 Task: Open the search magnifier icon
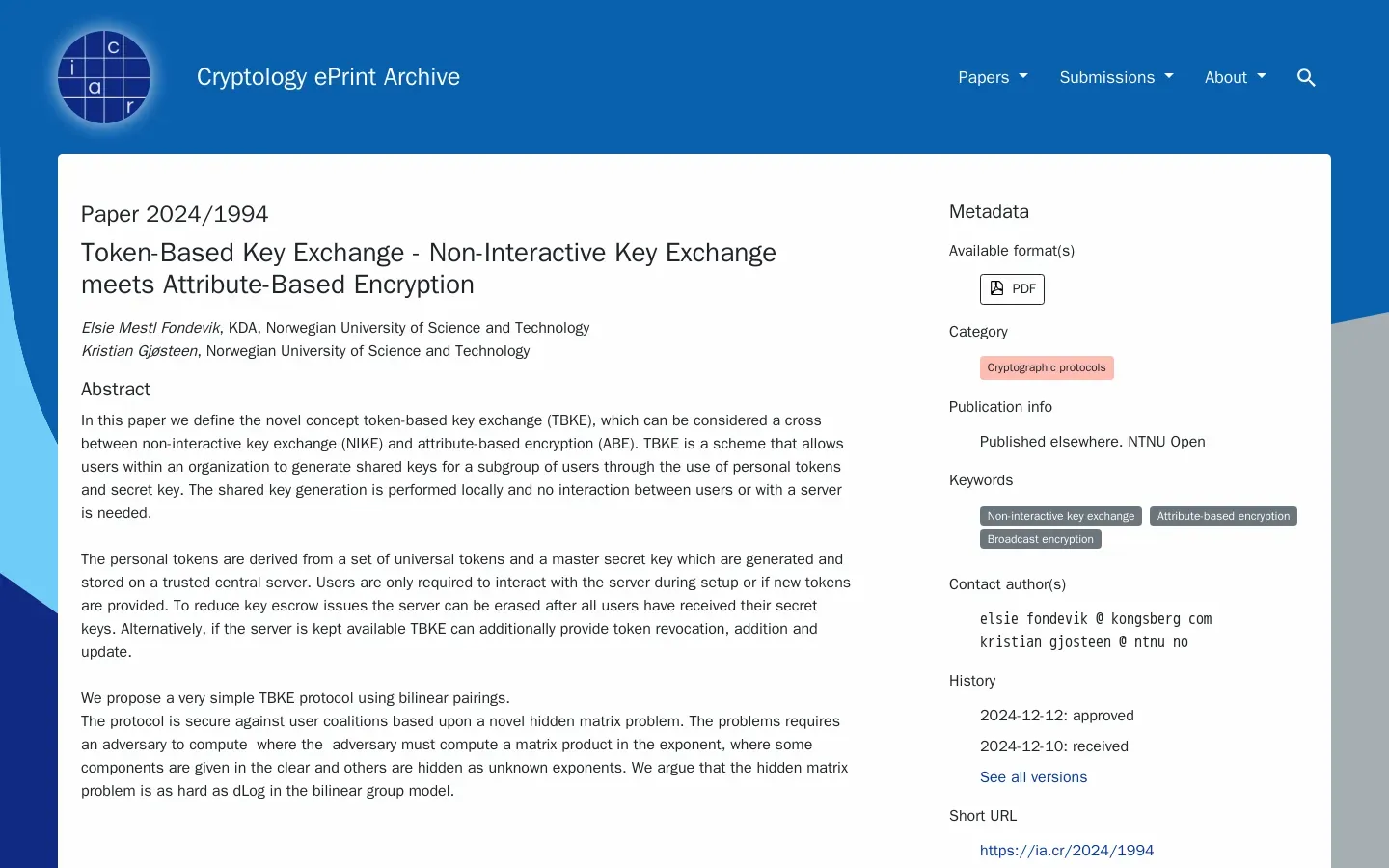tap(1306, 77)
